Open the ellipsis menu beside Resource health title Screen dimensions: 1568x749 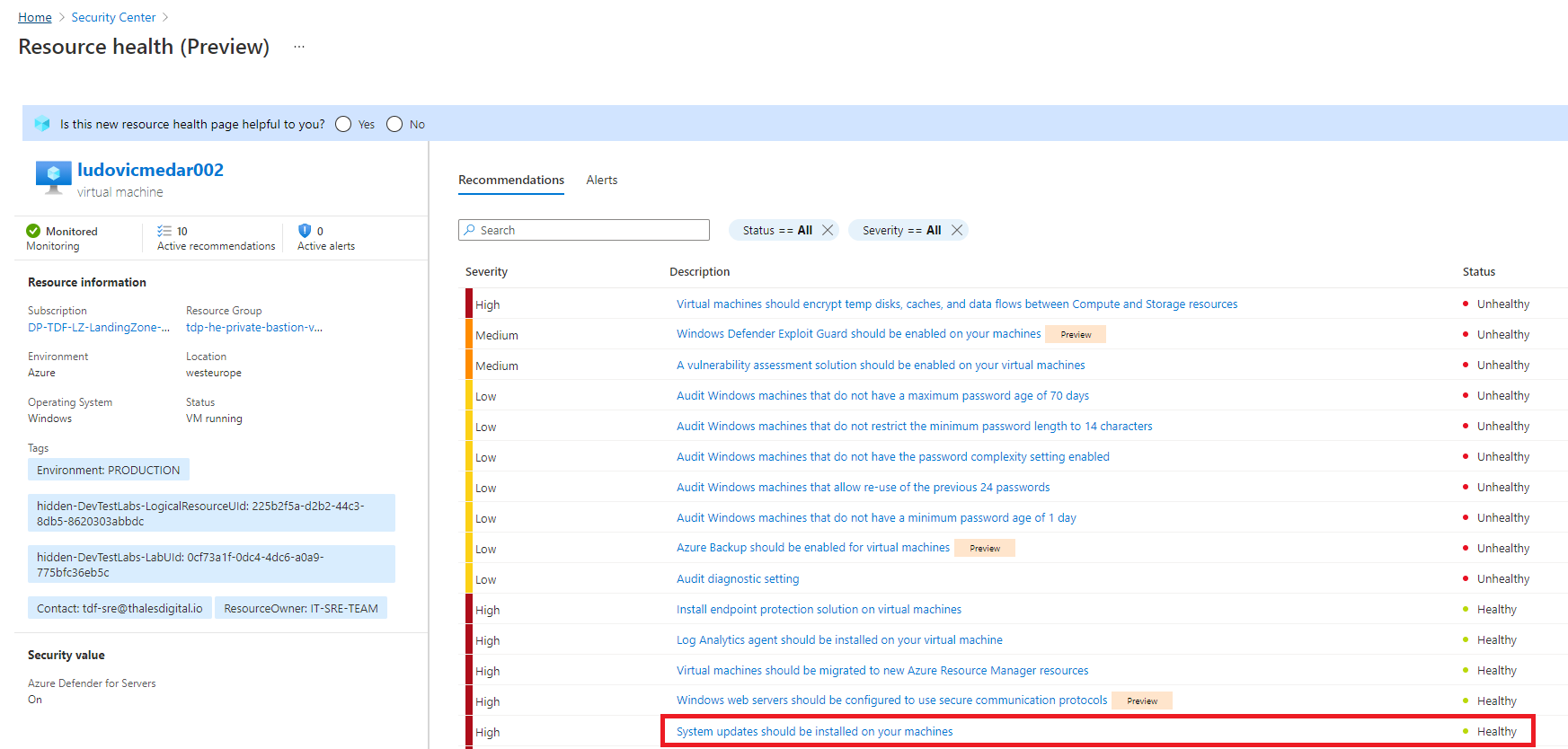(x=299, y=47)
